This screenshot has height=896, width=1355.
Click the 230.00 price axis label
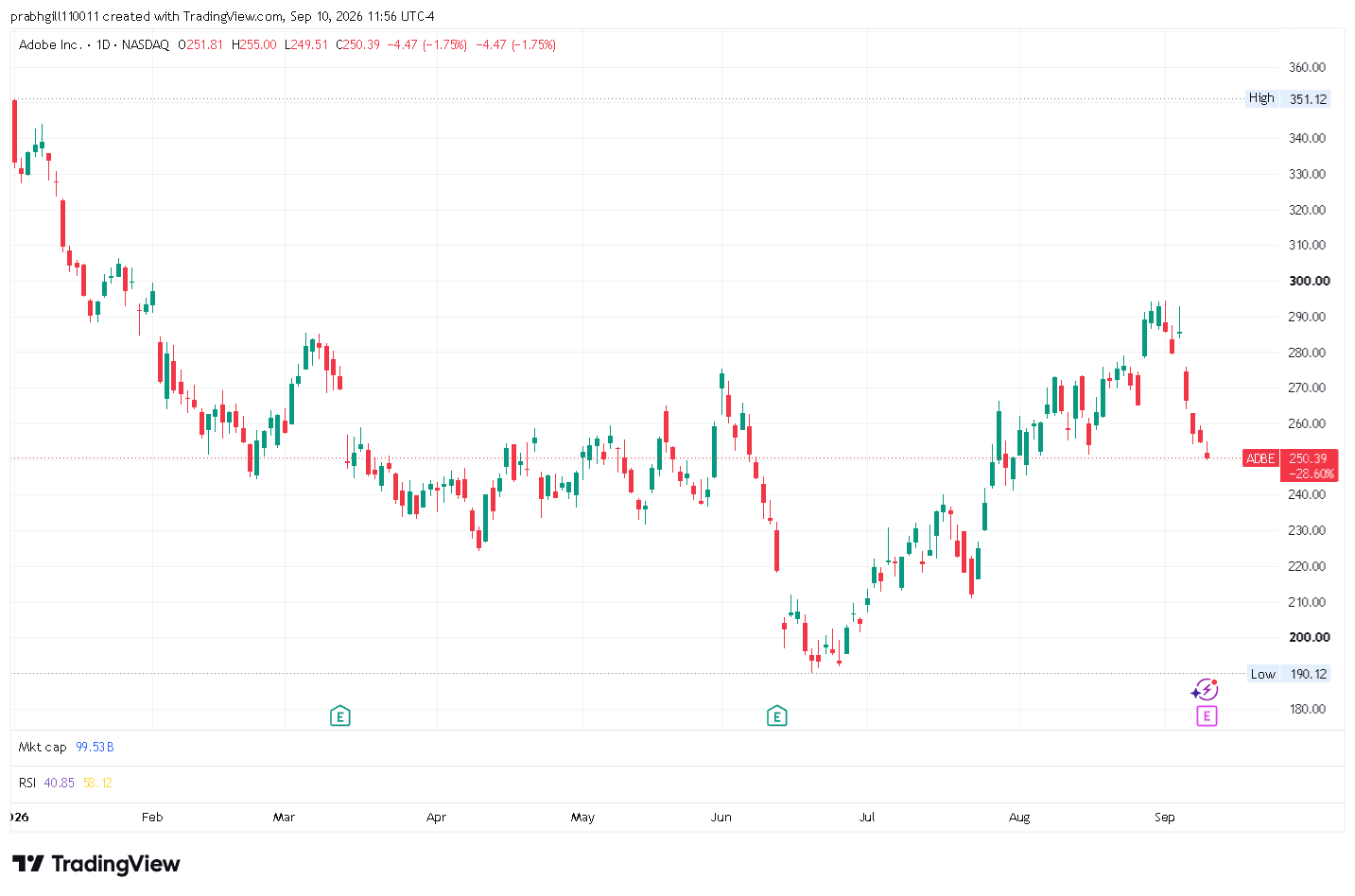(1308, 530)
